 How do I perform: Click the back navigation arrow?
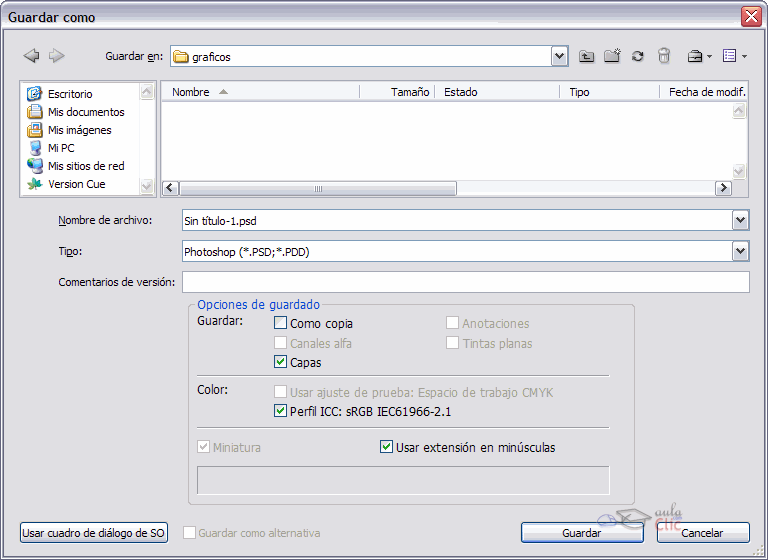tap(31, 56)
